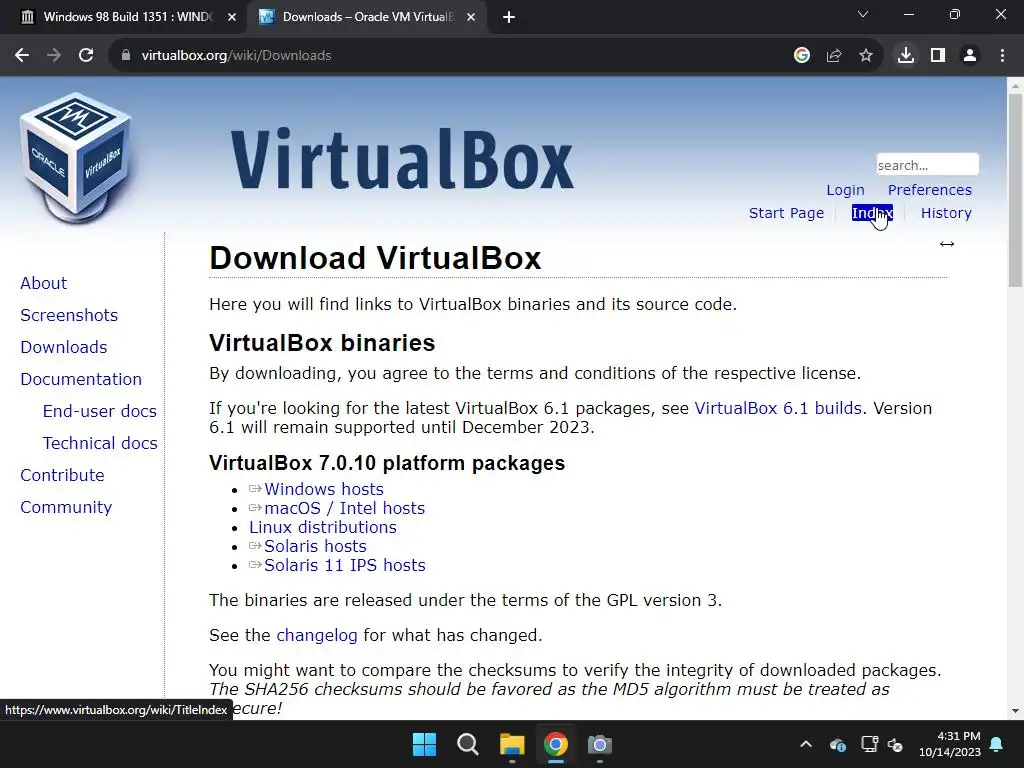Open the Preferences link
Screen dimensions: 1024x768
click(x=930, y=190)
